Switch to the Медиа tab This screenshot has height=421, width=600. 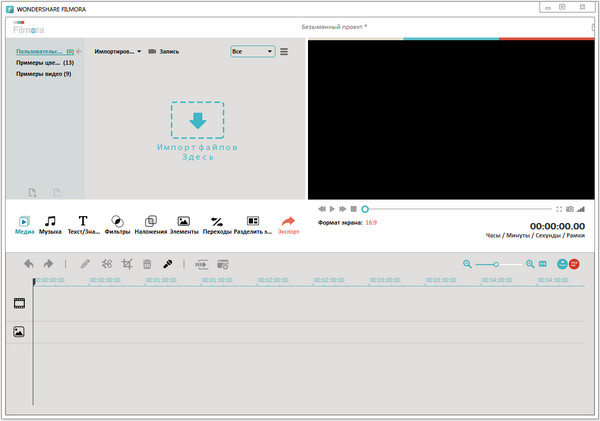25,224
